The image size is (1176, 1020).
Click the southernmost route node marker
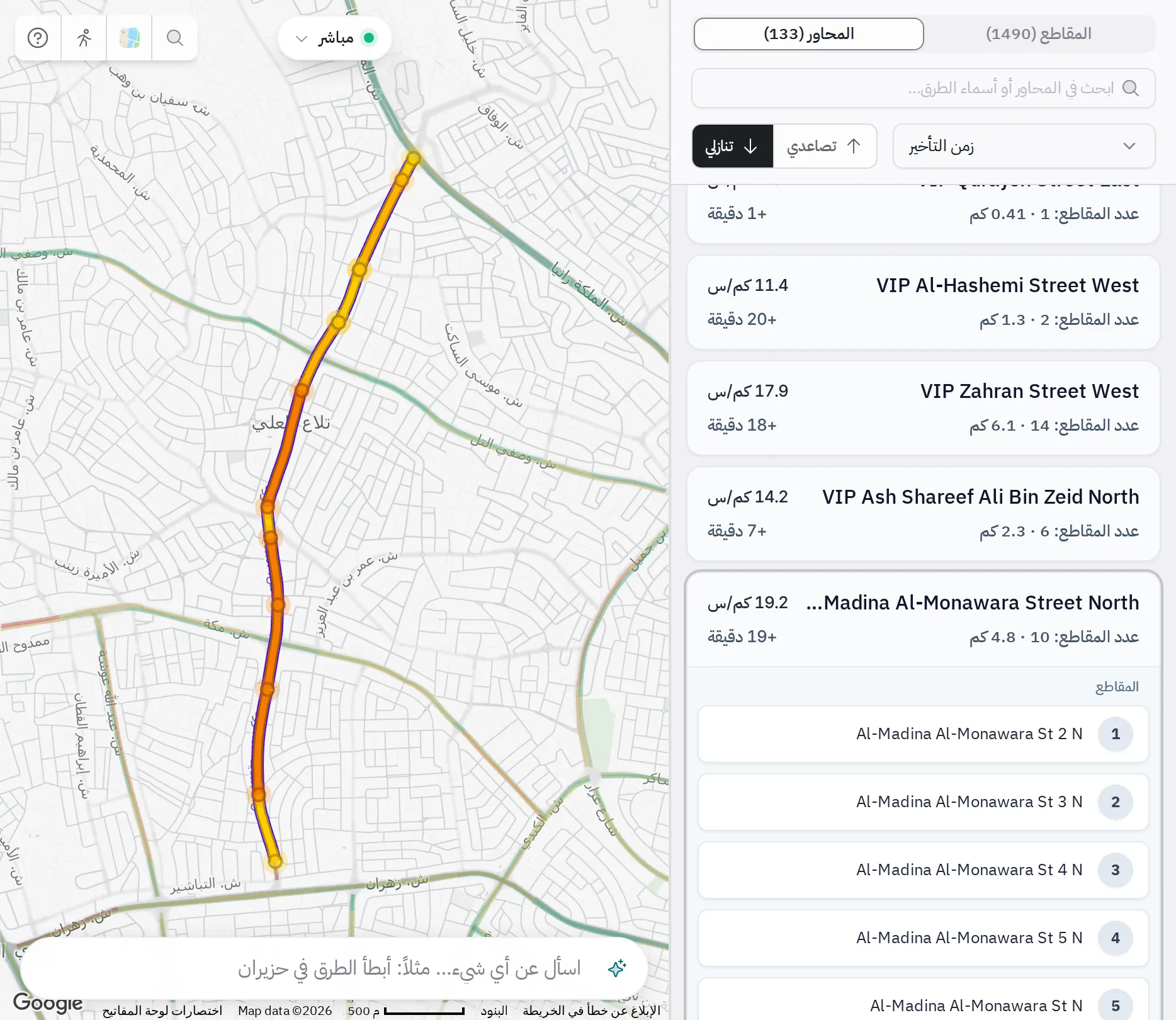pyautogui.click(x=275, y=861)
